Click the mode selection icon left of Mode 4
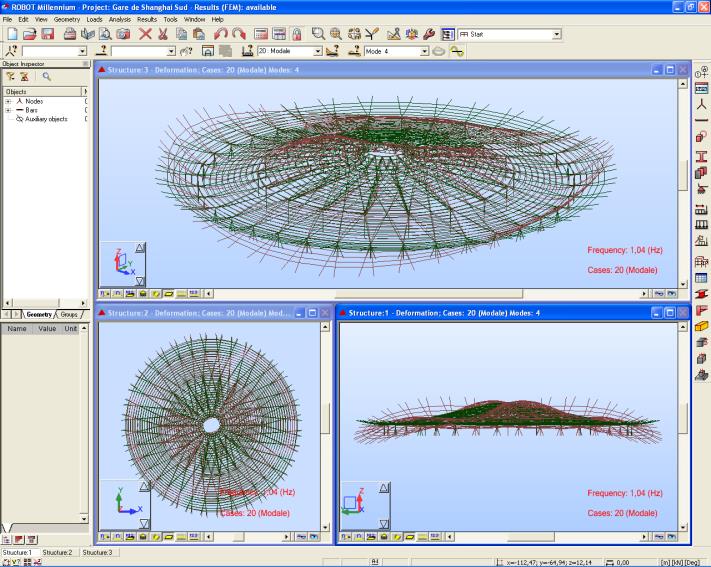Screen dimensions: 711x567 click(x=354, y=51)
